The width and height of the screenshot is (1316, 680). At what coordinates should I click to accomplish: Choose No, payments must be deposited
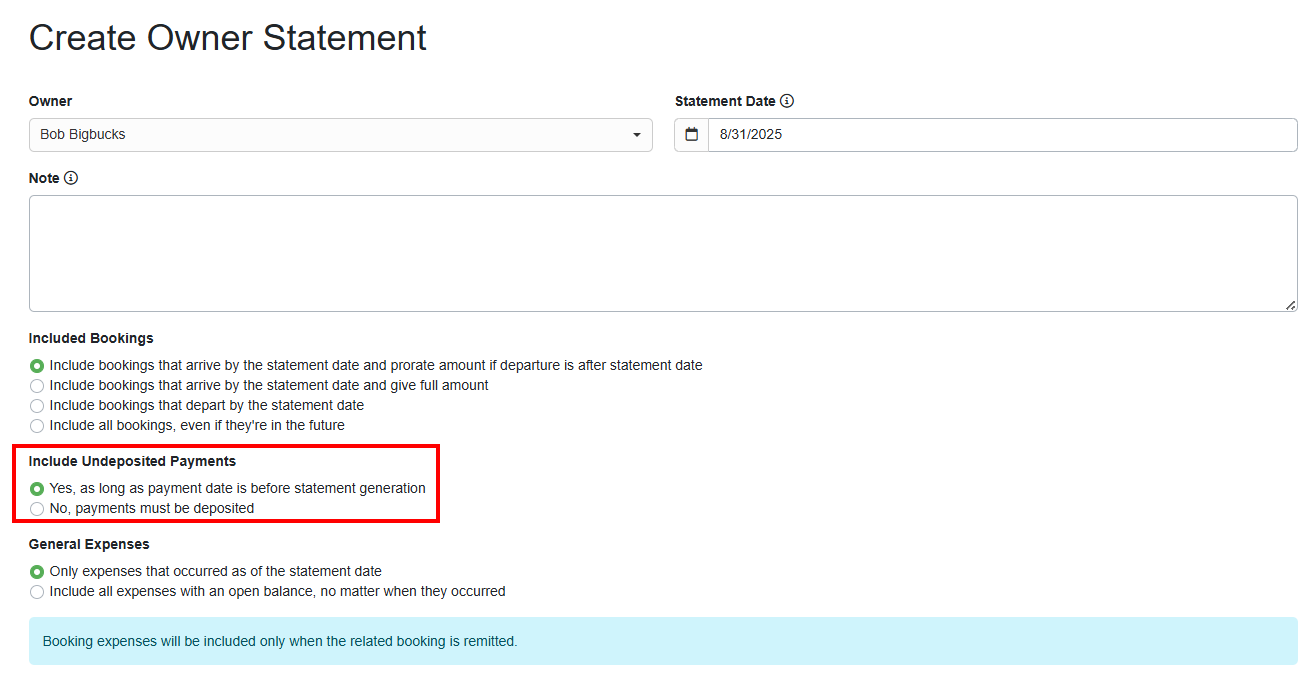(37, 509)
